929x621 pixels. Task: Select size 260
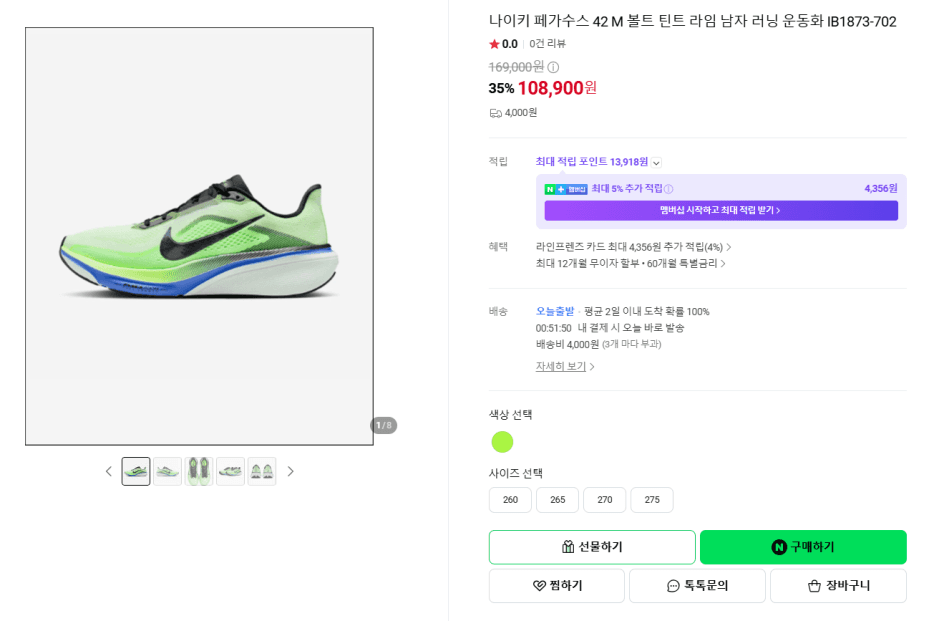click(x=510, y=500)
